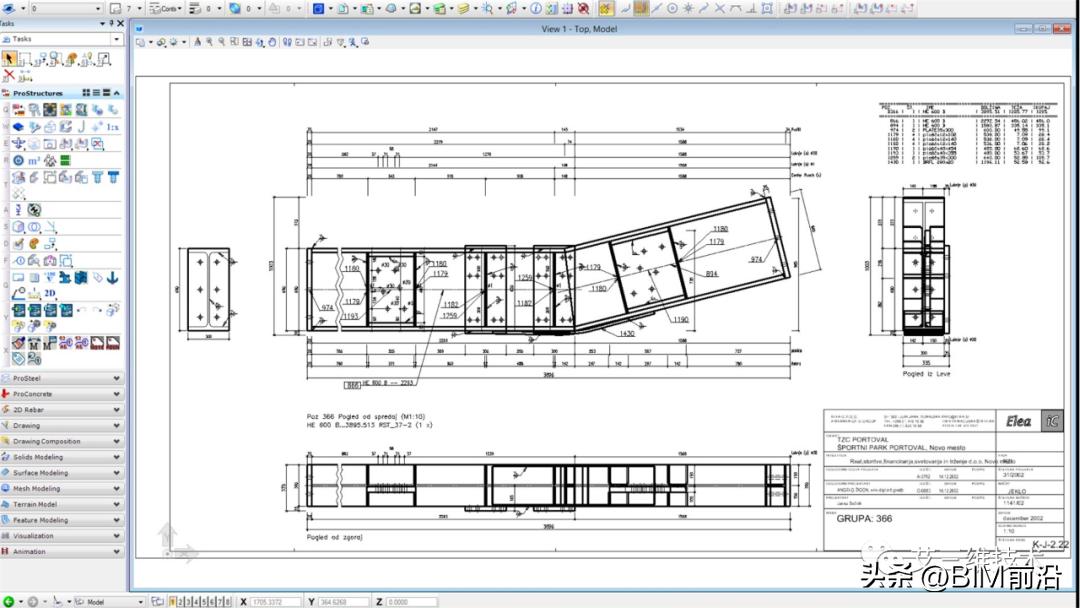Screen dimensions: 1080x608
Task: Toggle view window 8 button
Action: pos(229,602)
